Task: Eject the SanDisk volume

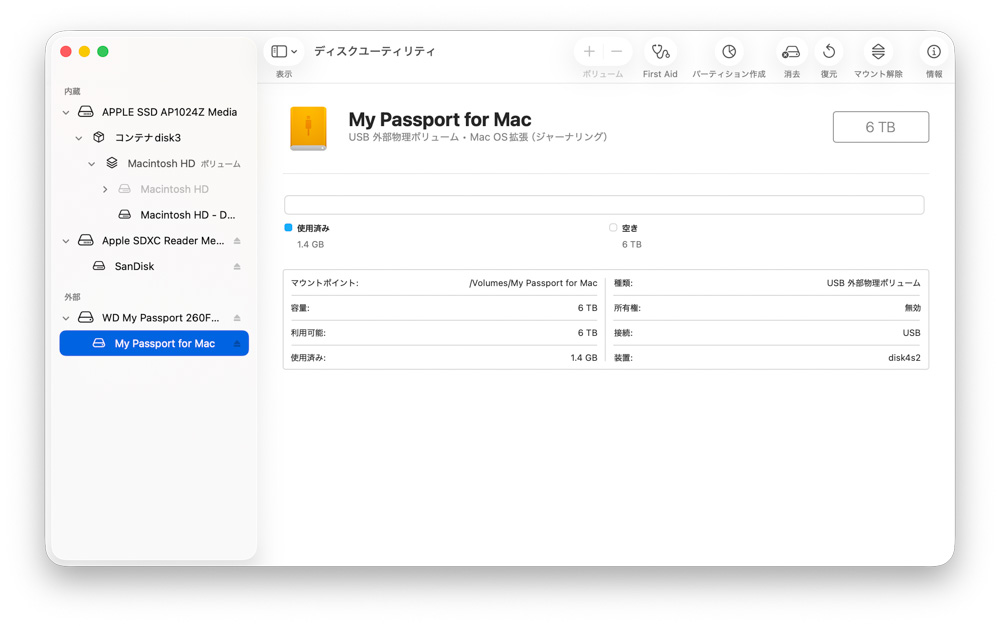Action: point(237,266)
